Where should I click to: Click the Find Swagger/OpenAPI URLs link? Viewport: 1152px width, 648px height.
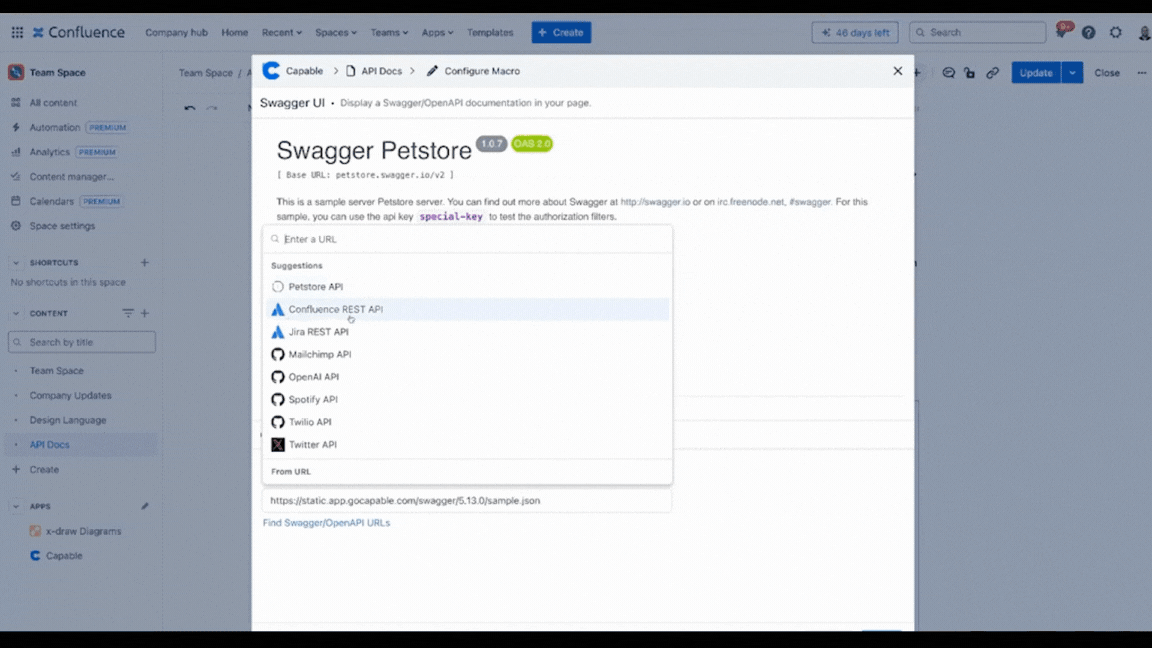point(326,522)
